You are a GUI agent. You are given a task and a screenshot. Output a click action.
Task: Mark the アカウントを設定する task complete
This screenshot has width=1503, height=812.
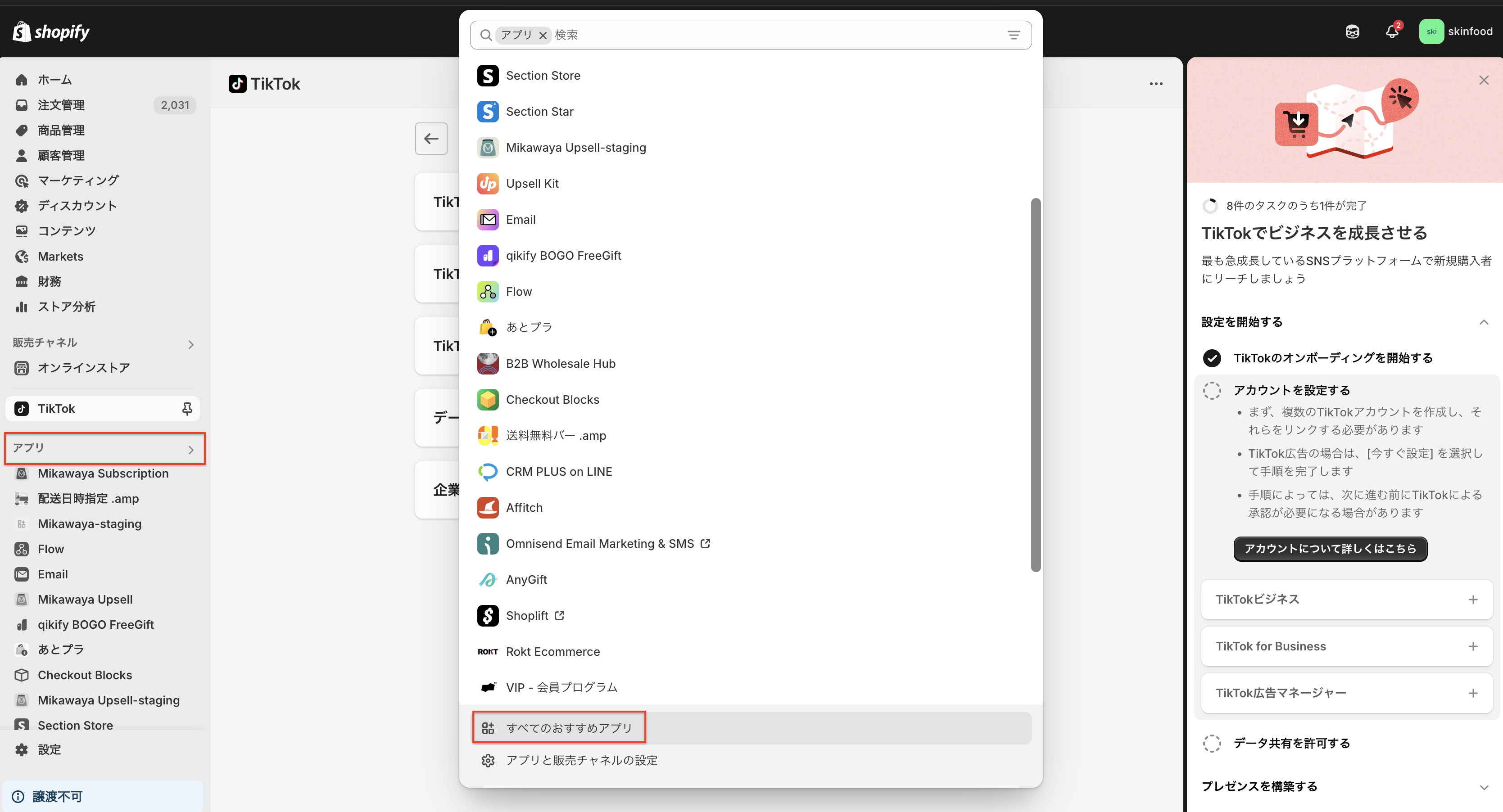1212,391
